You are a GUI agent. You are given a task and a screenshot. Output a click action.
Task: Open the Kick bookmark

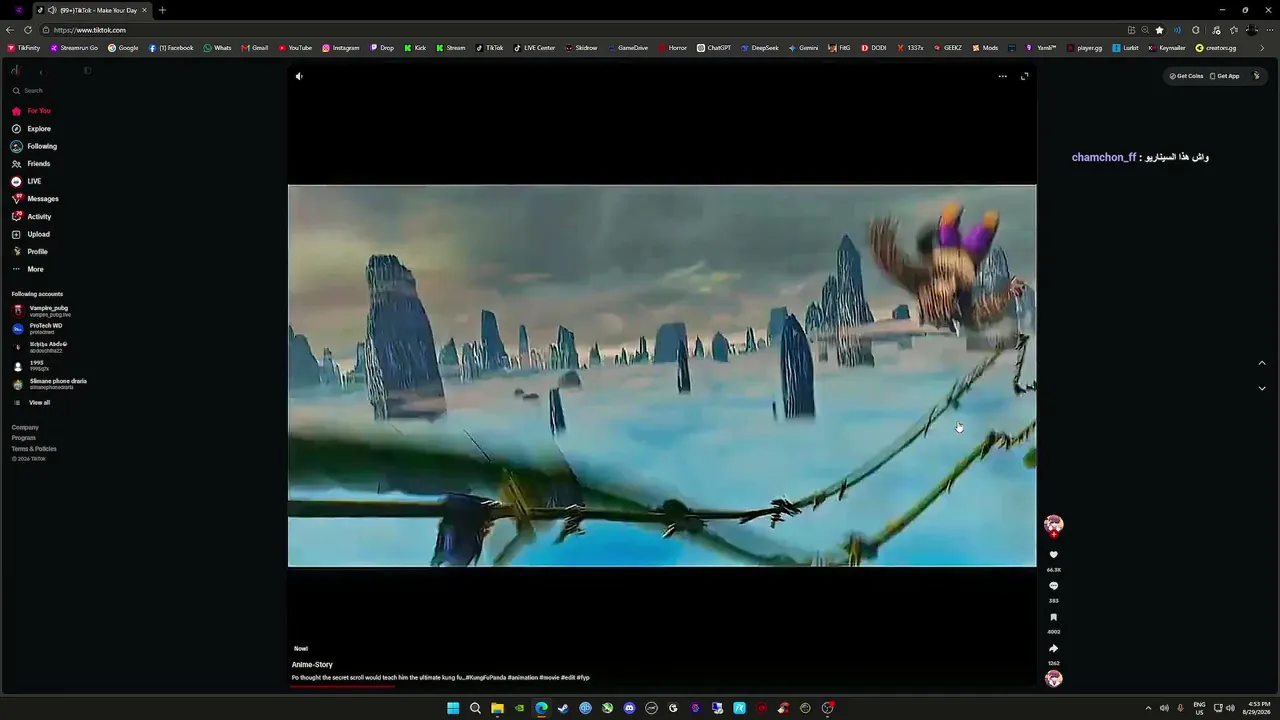click(x=415, y=48)
